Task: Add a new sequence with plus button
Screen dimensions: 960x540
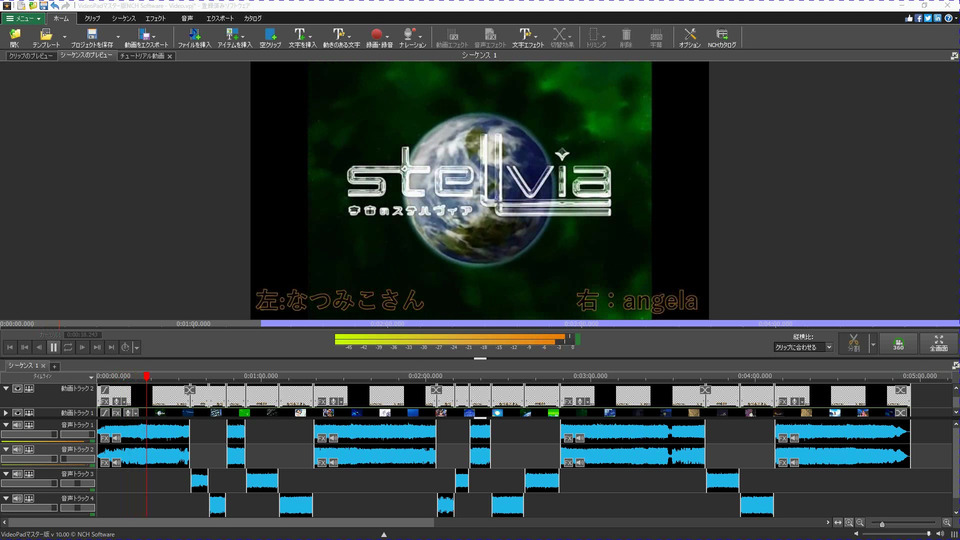Action: pos(54,366)
